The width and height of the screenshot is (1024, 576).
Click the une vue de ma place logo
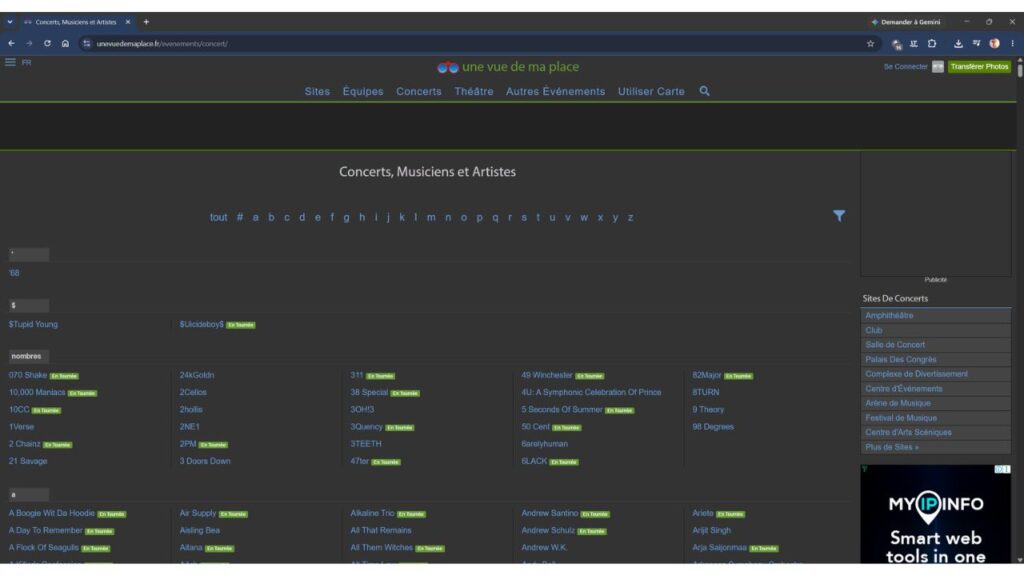[508, 67]
